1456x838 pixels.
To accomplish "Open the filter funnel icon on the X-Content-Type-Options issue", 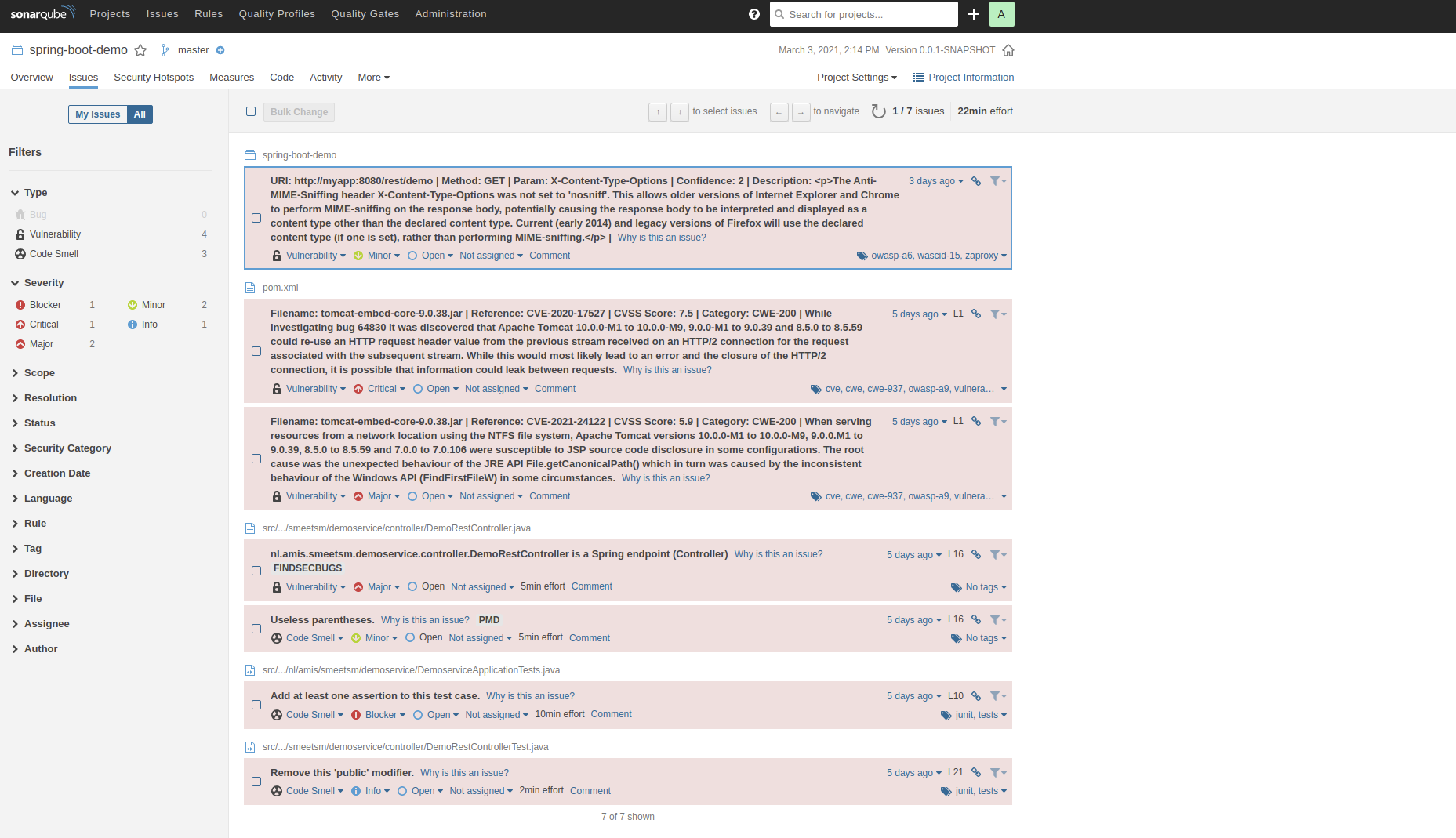I will [997, 181].
